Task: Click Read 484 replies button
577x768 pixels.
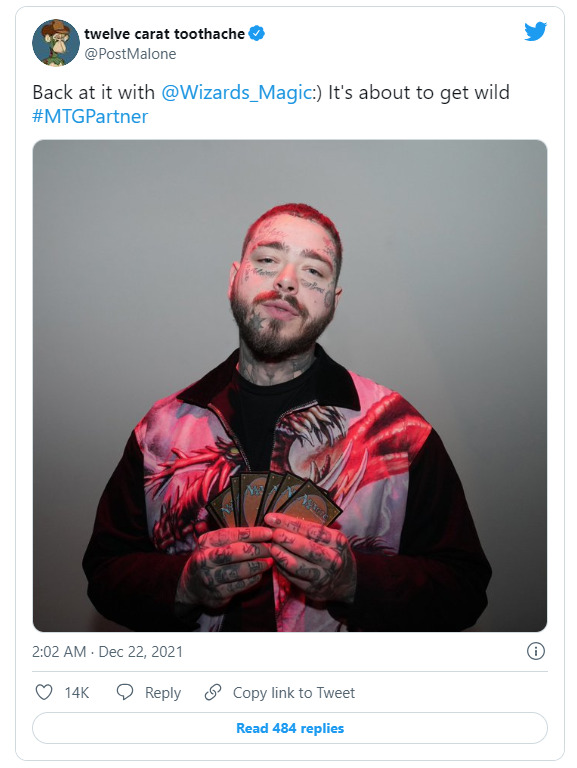Action: pos(290,728)
